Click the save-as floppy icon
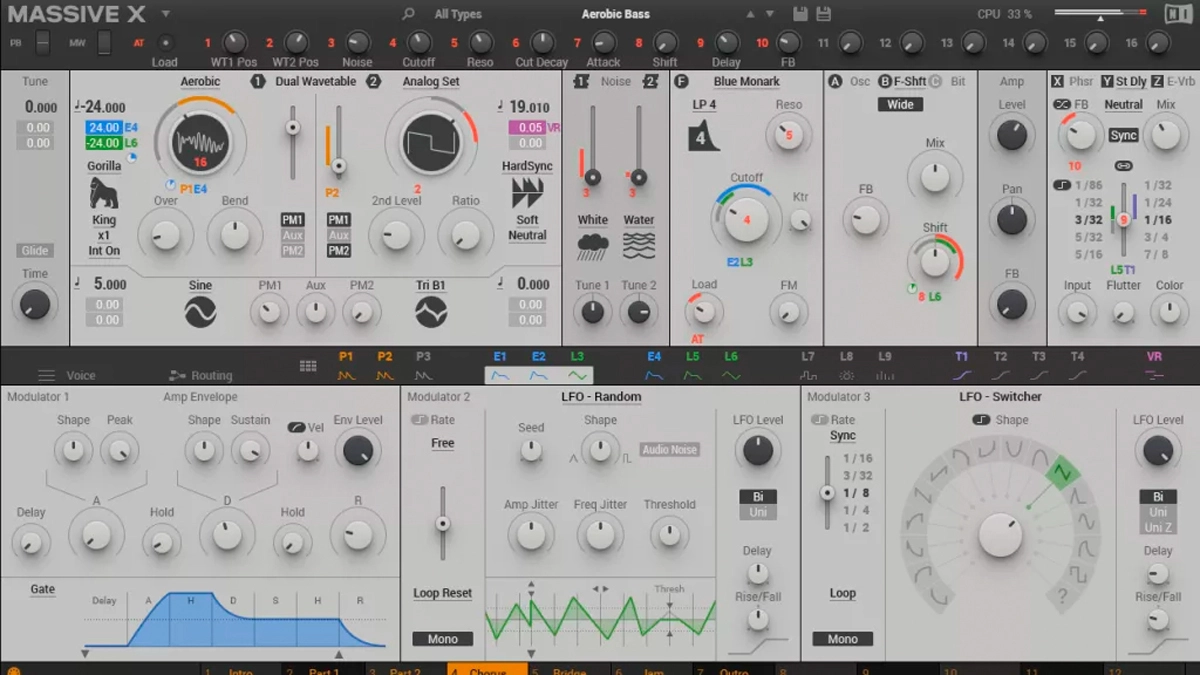The image size is (1200, 675). [823, 14]
